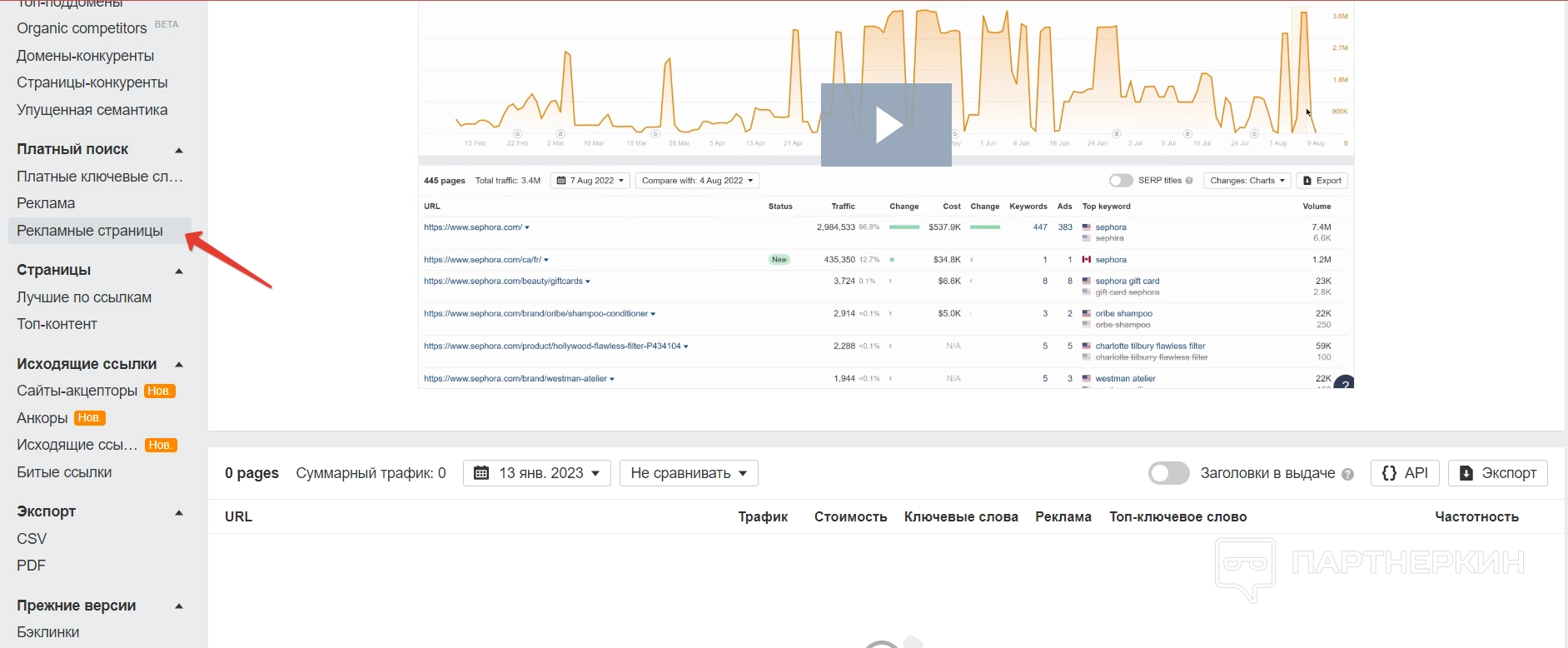The image size is (1568, 648).
Task: Open Organic competitors report
Action: [82, 28]
